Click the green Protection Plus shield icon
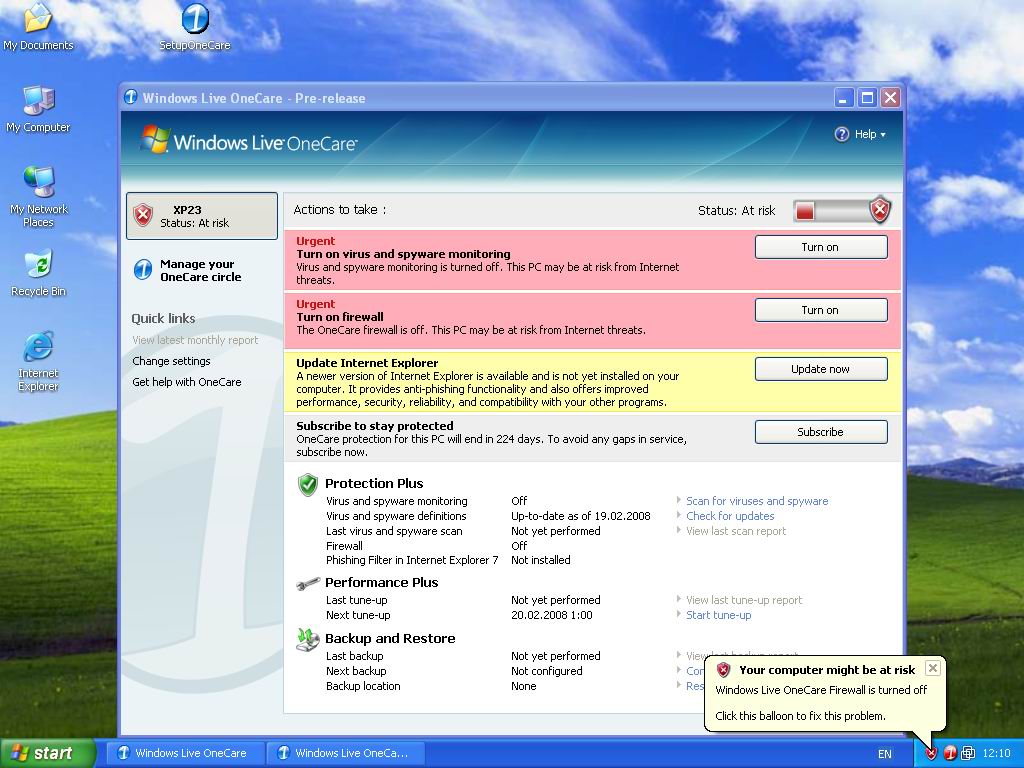 click(307, 485)
